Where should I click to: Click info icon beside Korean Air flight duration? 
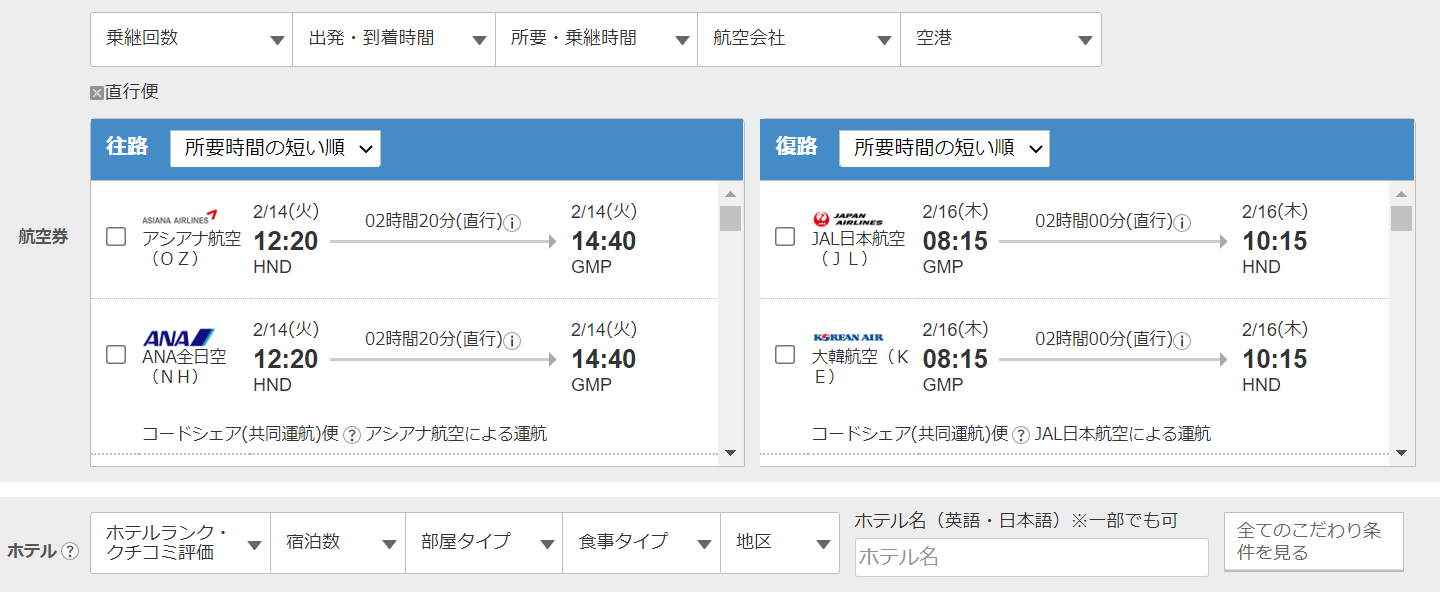(1182, 341)
